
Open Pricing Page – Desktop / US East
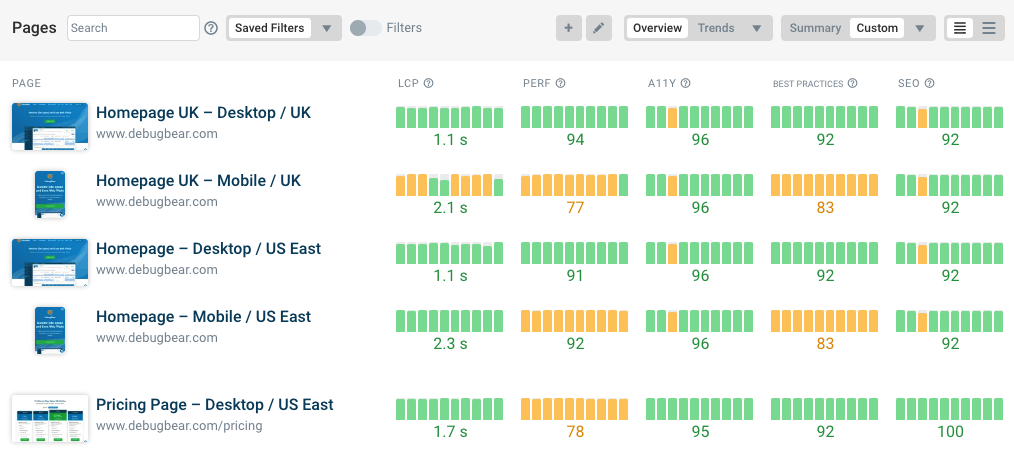point(214,405)
